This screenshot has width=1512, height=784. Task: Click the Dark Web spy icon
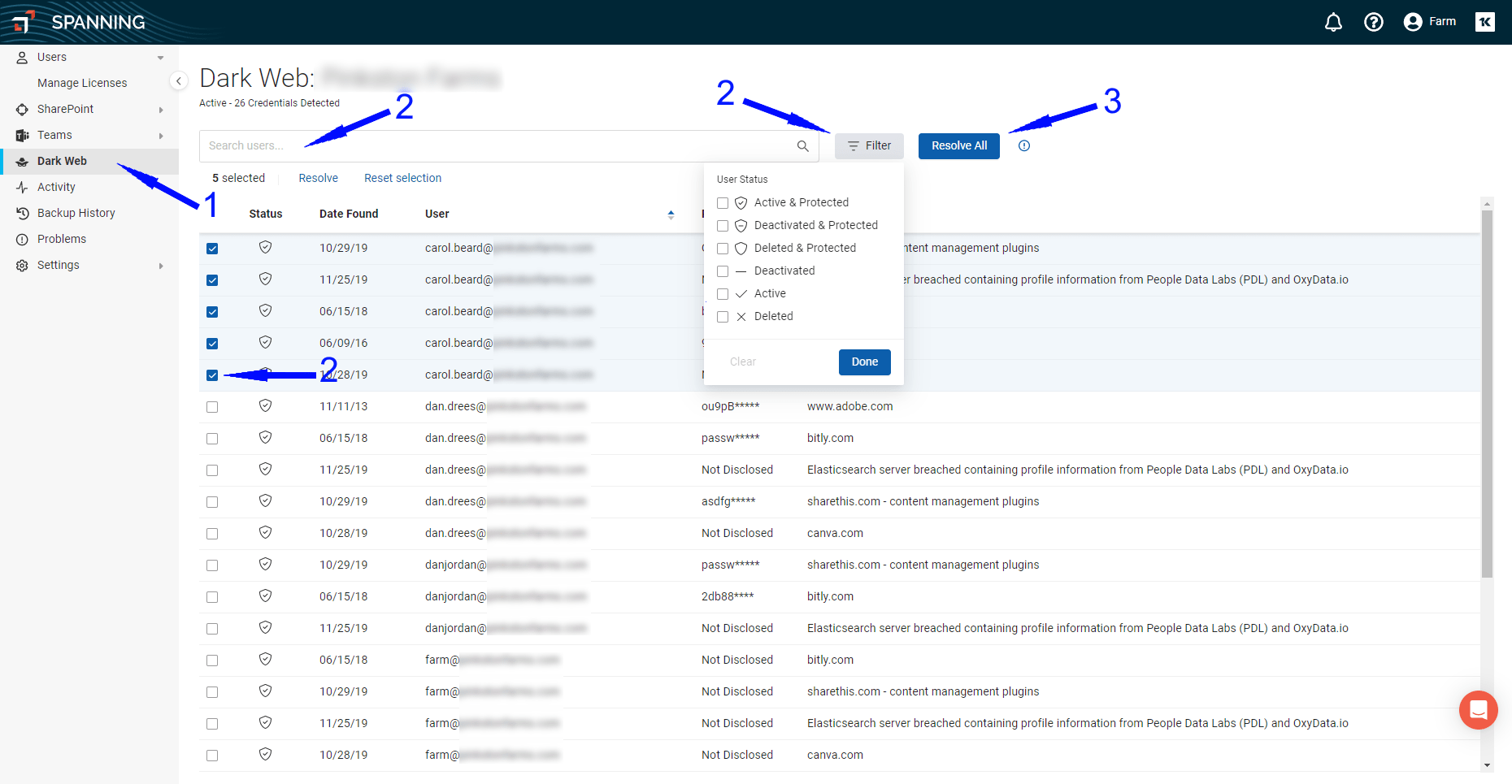[x=22, y=161]
